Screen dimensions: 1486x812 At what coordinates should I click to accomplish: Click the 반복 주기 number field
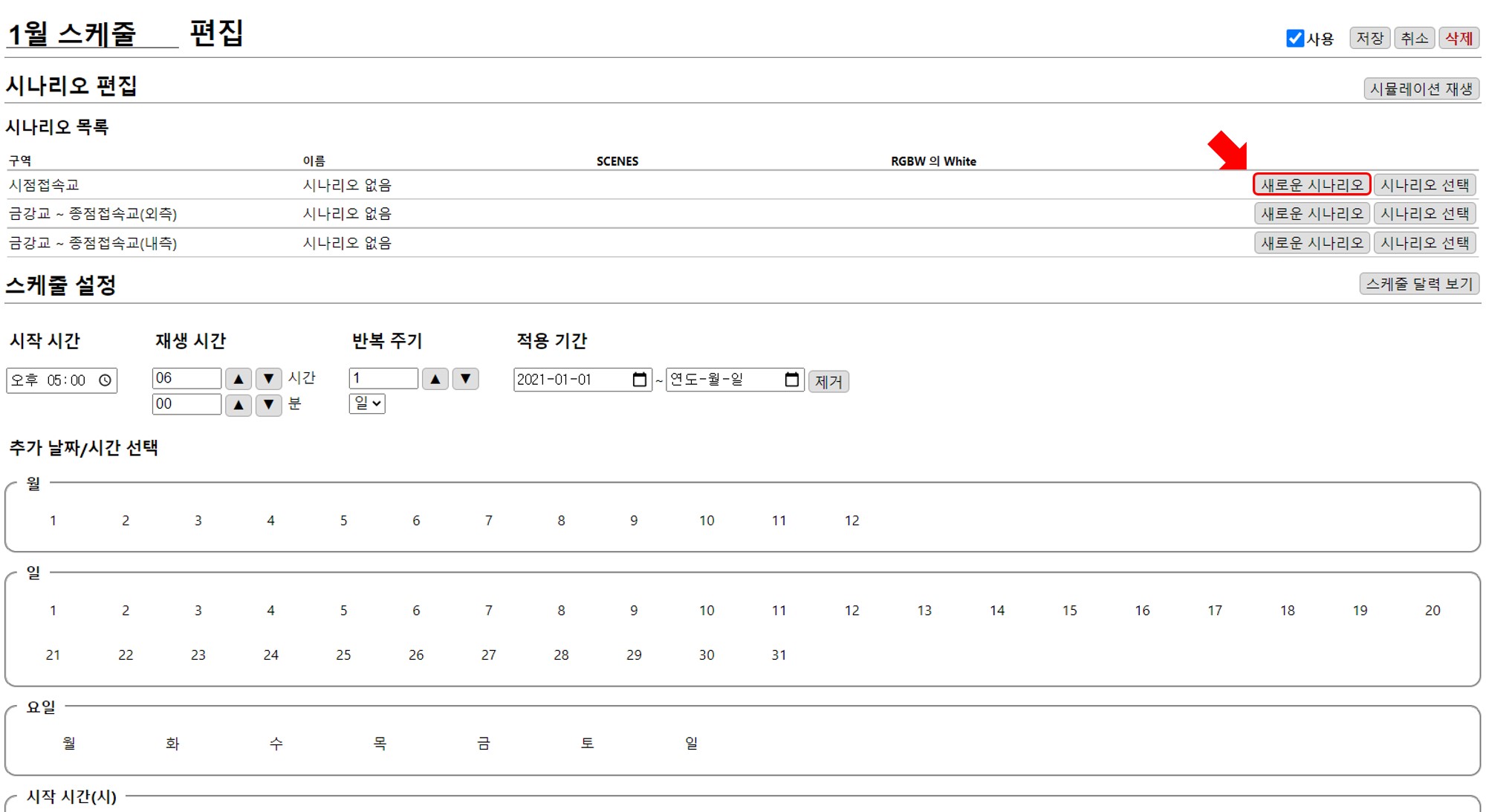[x=383, y=378]
